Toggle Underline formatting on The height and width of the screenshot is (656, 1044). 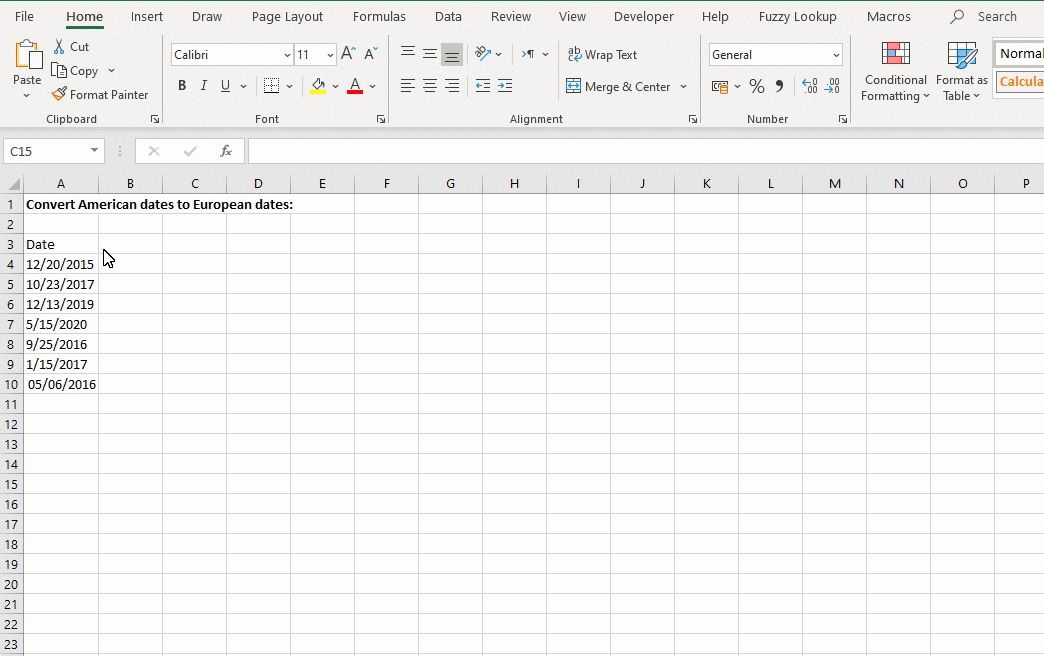point(225,86)
